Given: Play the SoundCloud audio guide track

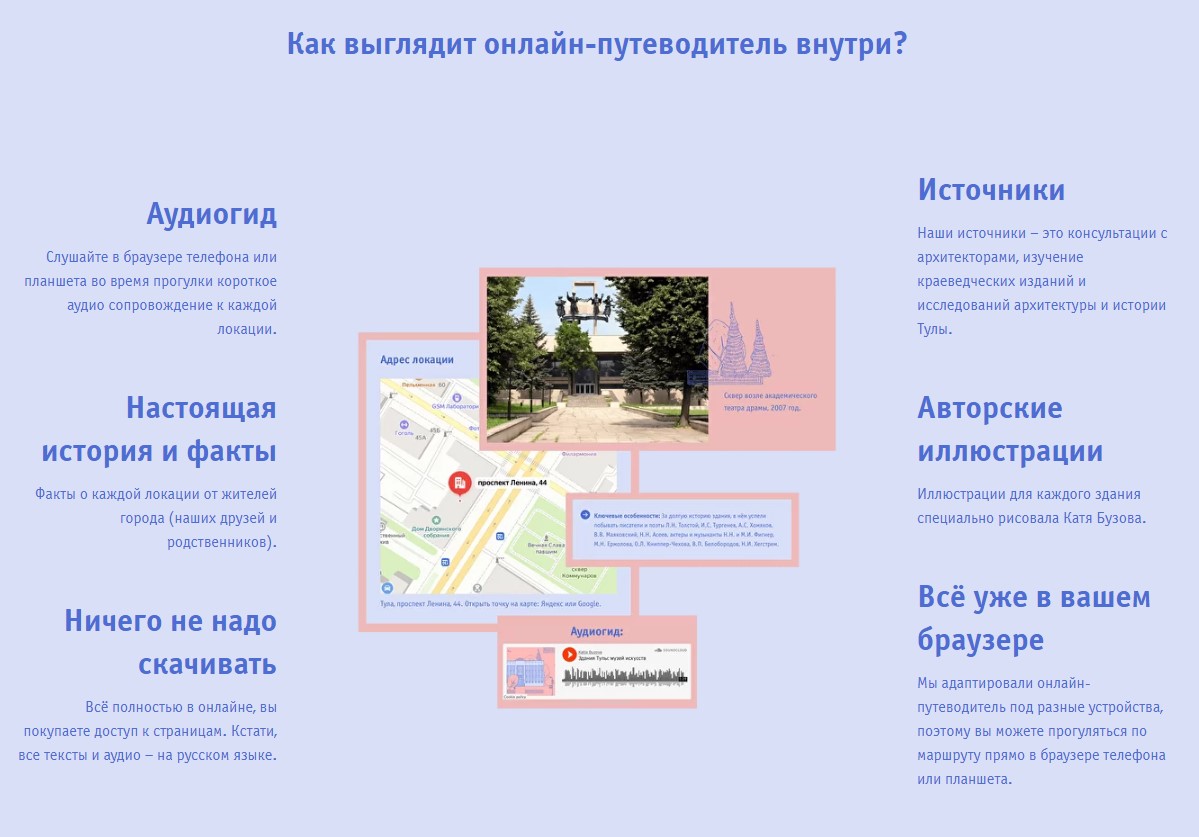Looking at the screenshot, I should pyautogui.click(x=569, y=654).
